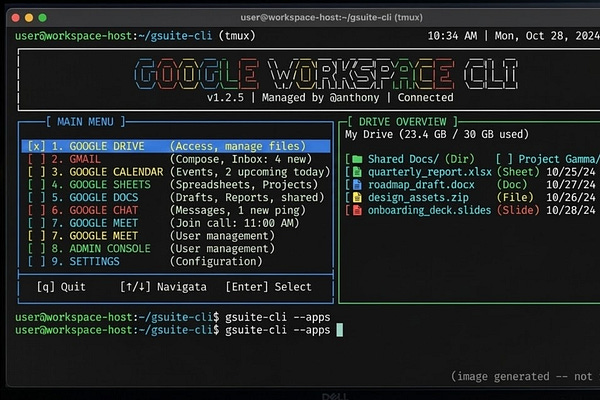Click the My Drive storage usage line
Screen dimensions: 600x400
(x=437, y=134)
